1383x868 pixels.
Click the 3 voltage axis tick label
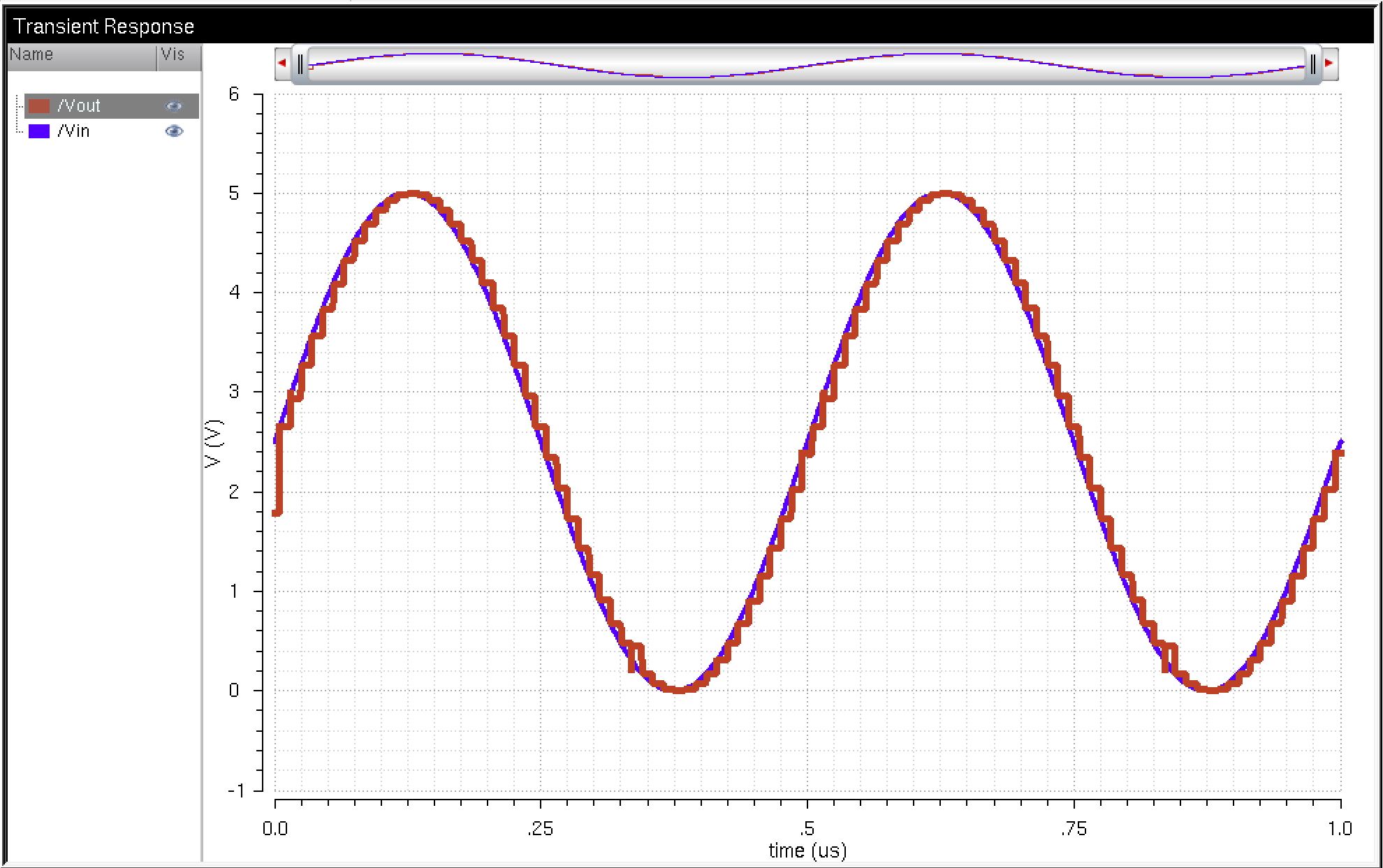(234, 392)
